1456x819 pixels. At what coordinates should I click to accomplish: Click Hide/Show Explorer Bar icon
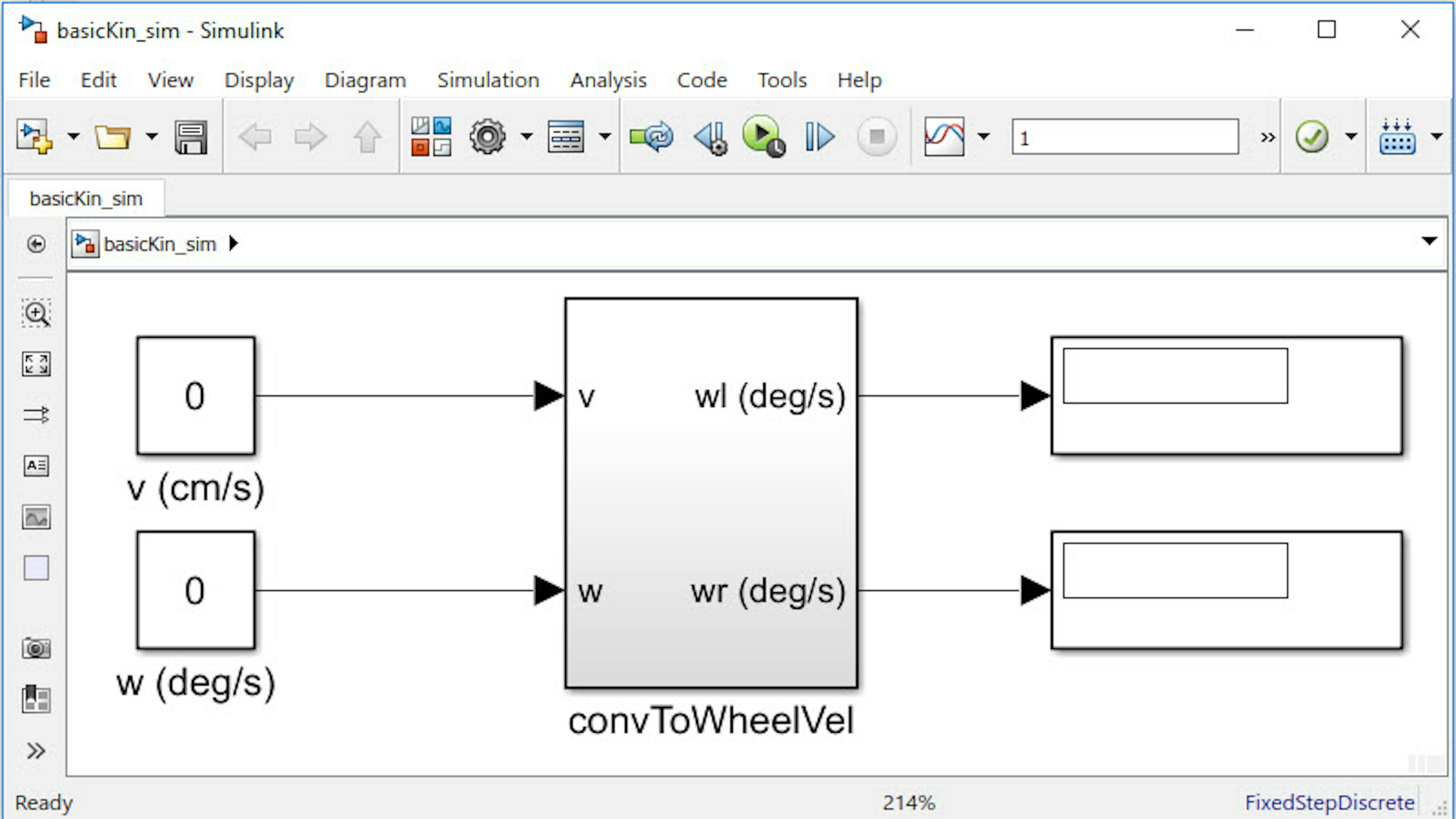tap(36, 244)
